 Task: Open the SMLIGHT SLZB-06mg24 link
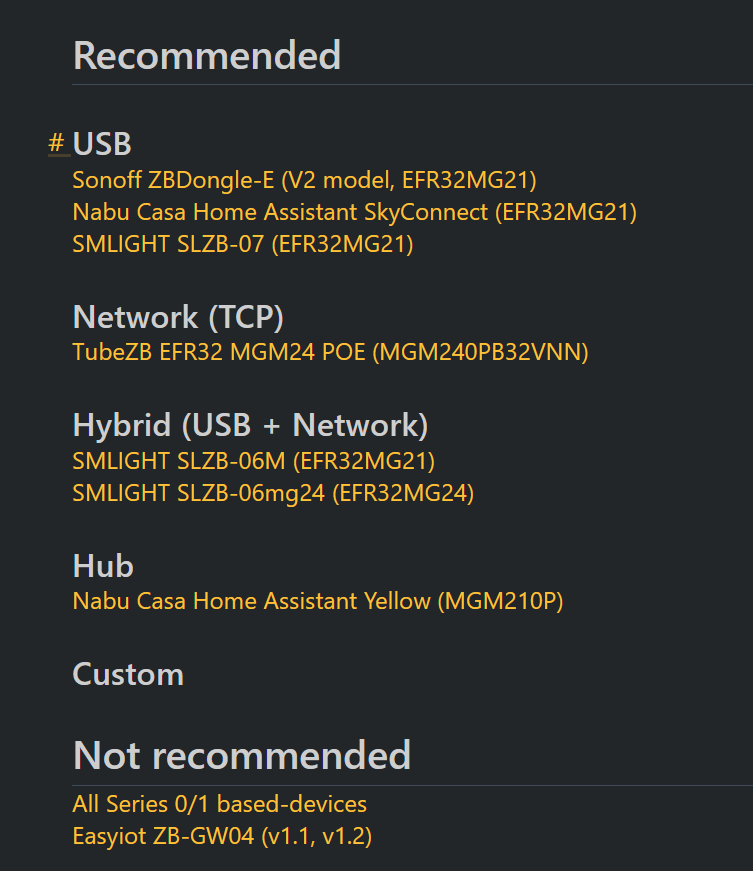[273, 493]
